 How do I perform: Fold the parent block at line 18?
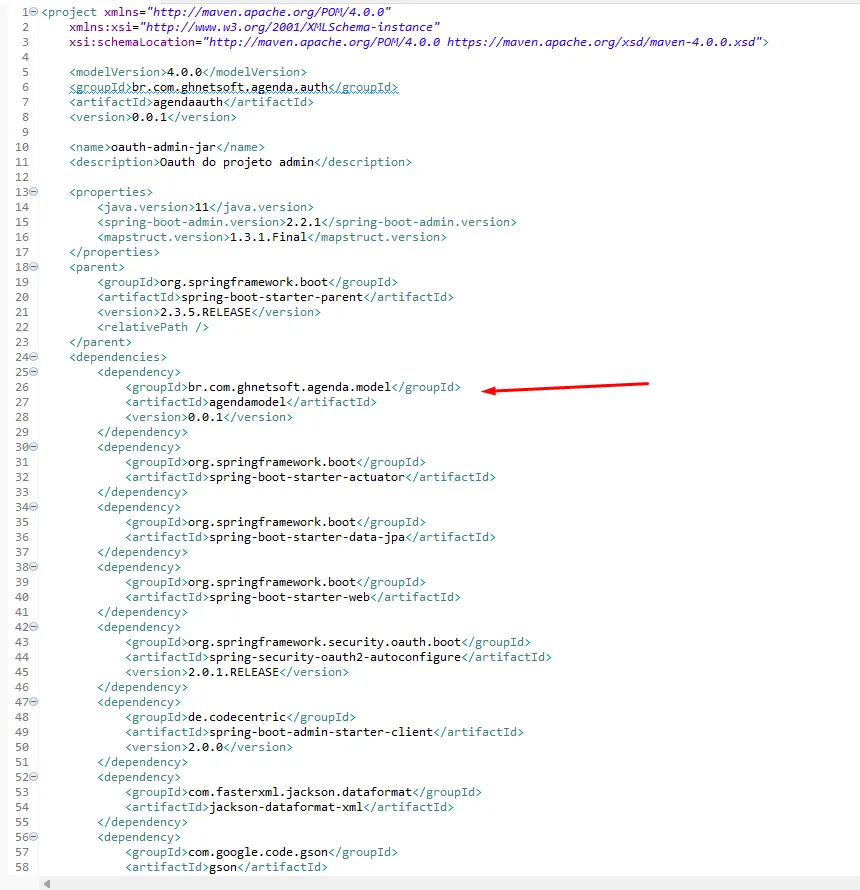point(35,267)
